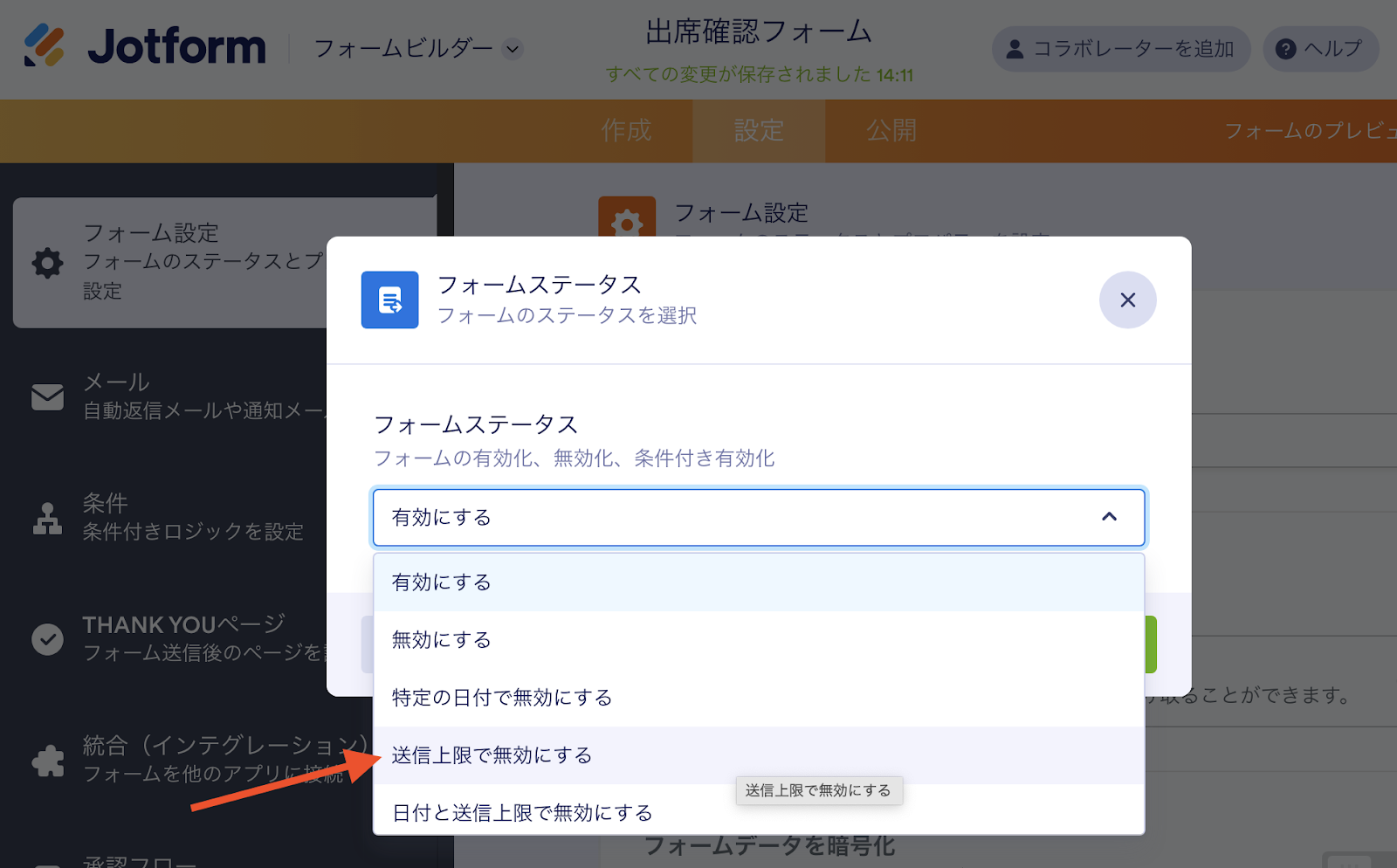This screenshot has height=868, width=1397.
Task: Switch to the 作成 tab
Action: [627, 131]
